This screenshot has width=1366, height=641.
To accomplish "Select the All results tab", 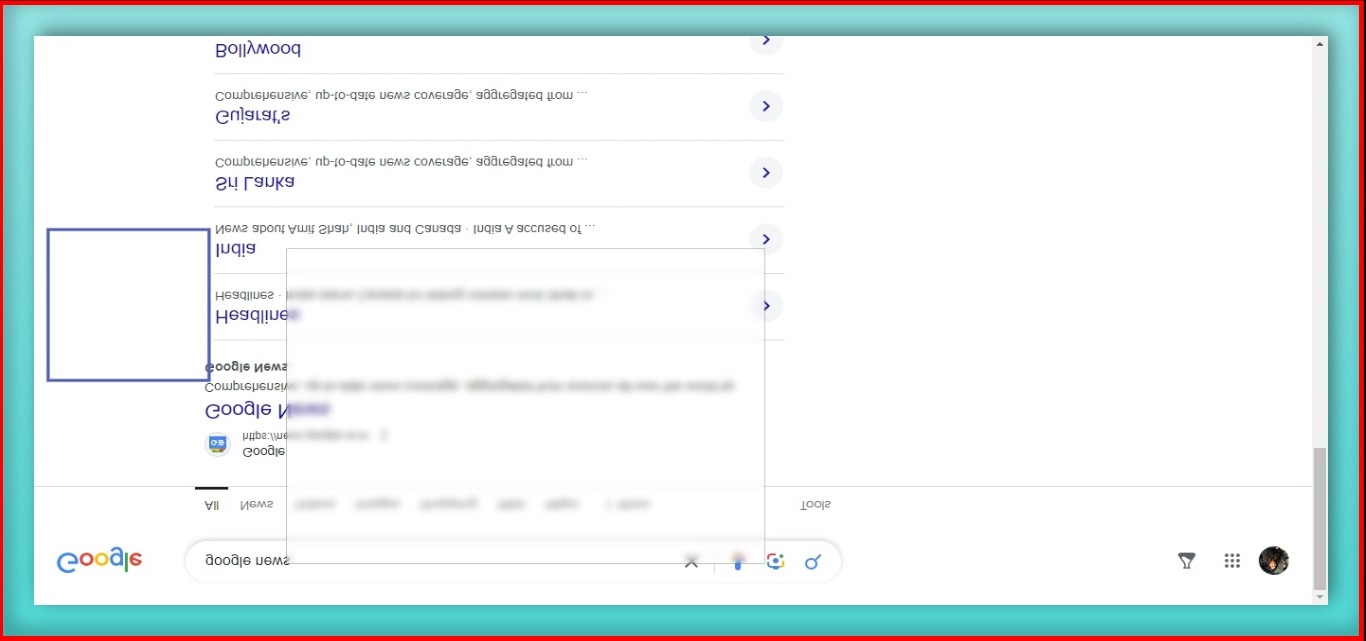I will tap(211, 504).
